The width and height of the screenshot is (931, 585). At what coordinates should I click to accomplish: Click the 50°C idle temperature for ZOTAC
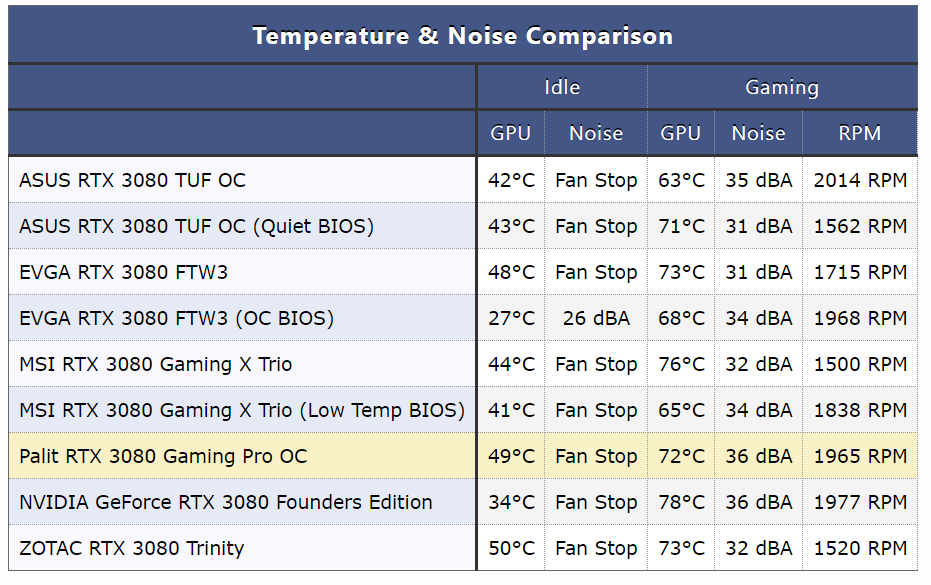point(511,548)
